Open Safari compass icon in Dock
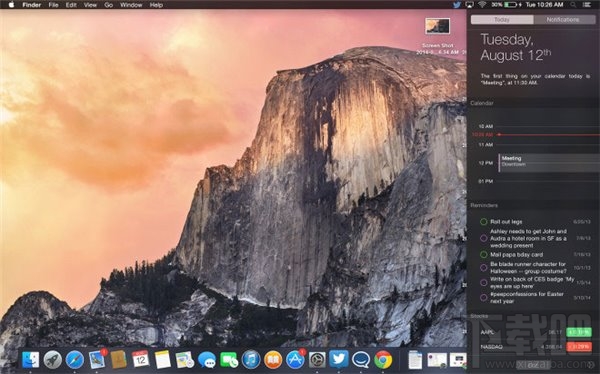This screenshot has height=374, width=600. 75,360
